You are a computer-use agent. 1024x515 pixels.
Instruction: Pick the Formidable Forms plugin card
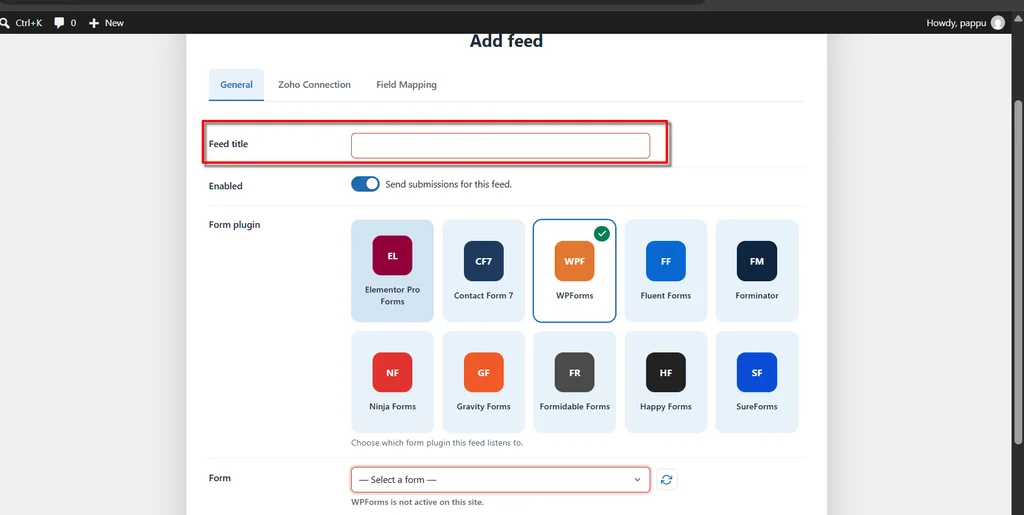tap(574, 382)
